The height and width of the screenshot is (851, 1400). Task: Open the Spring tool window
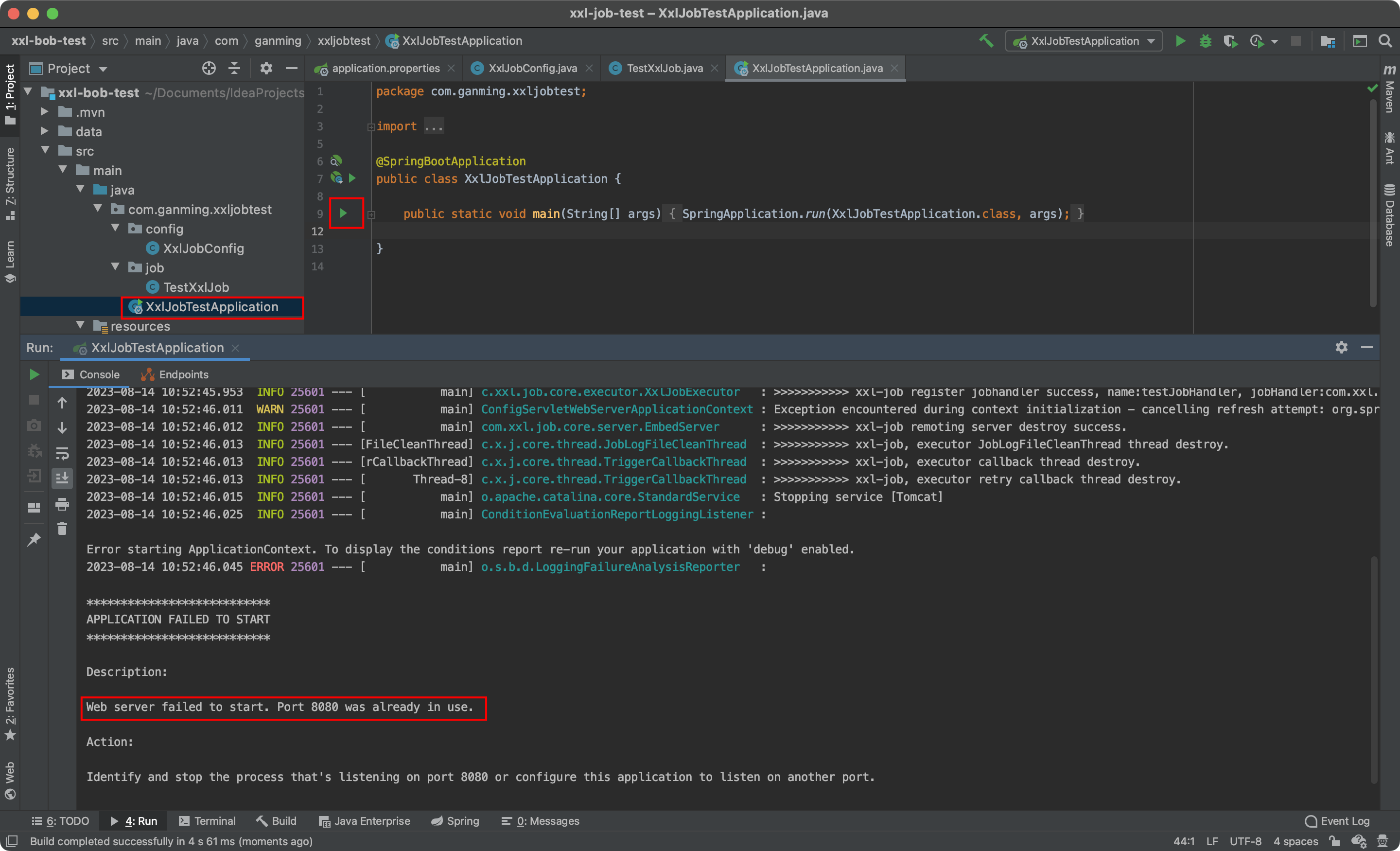[455, 820]
